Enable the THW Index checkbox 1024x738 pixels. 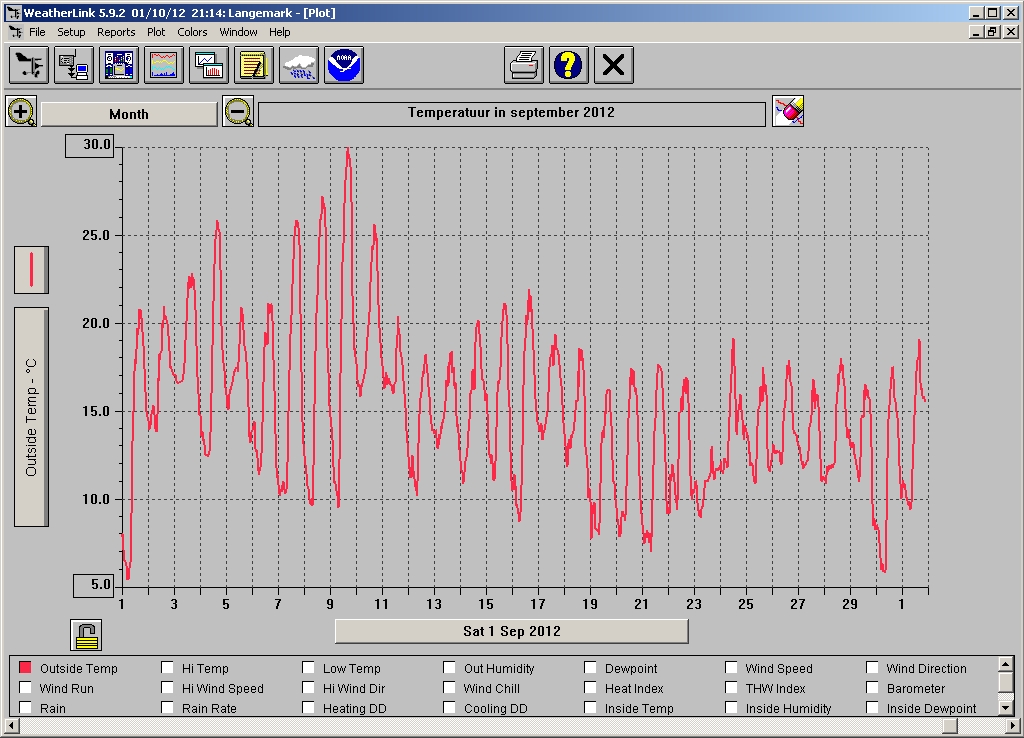(731, 688)
